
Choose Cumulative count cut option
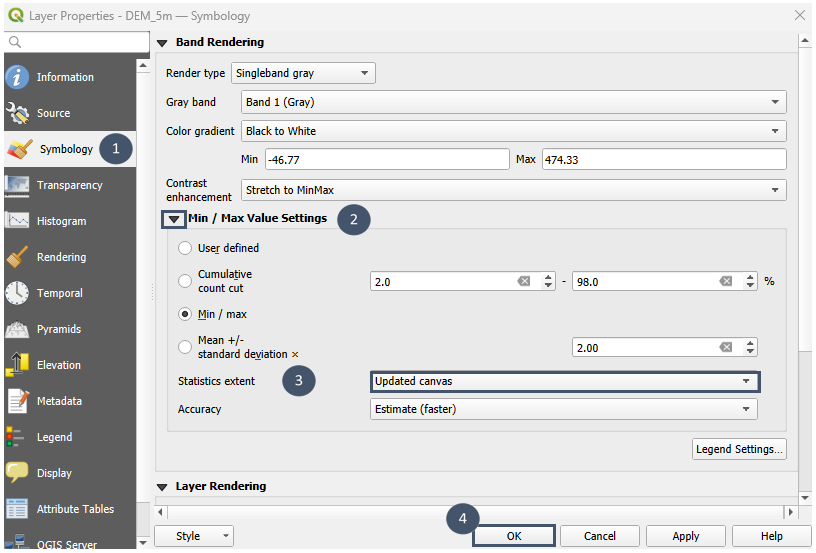tap(185, 281)
